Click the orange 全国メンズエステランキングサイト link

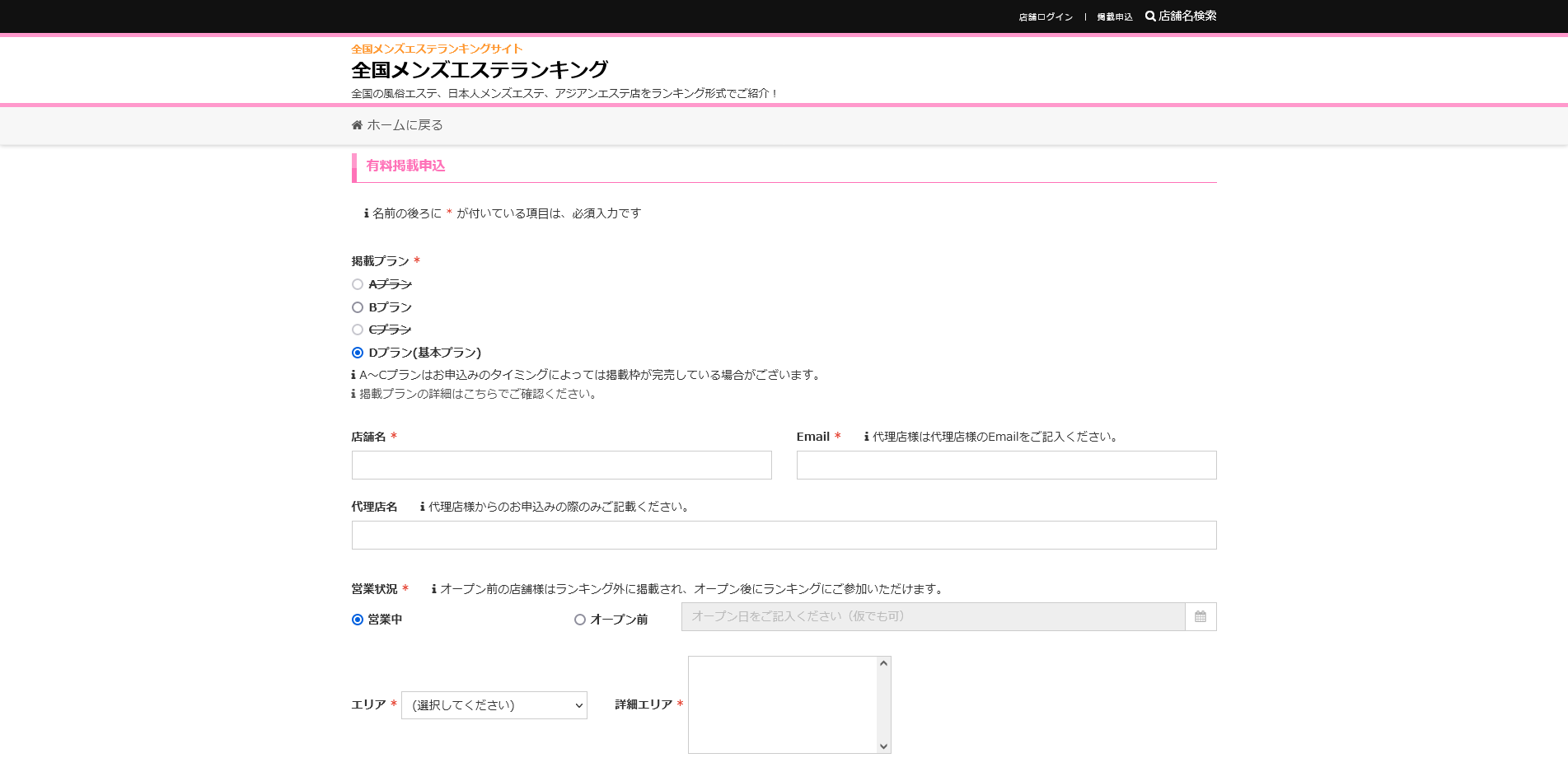pyautogui.click(x=437, y=49)
